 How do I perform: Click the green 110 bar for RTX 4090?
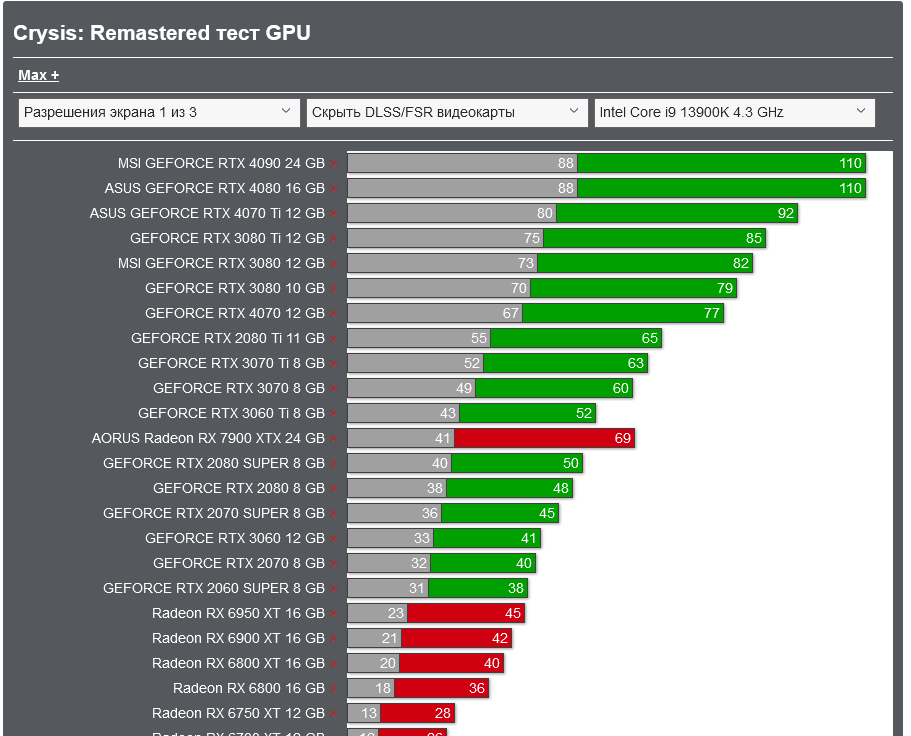point(722,163)
